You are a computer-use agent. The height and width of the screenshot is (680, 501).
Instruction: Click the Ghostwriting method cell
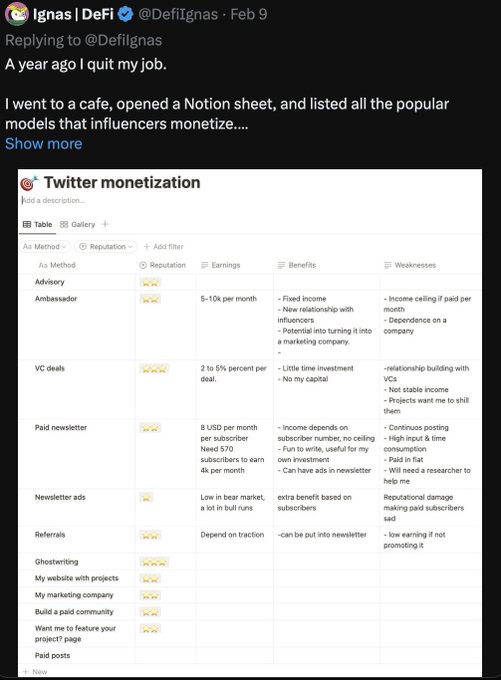(x=56, y=562)
